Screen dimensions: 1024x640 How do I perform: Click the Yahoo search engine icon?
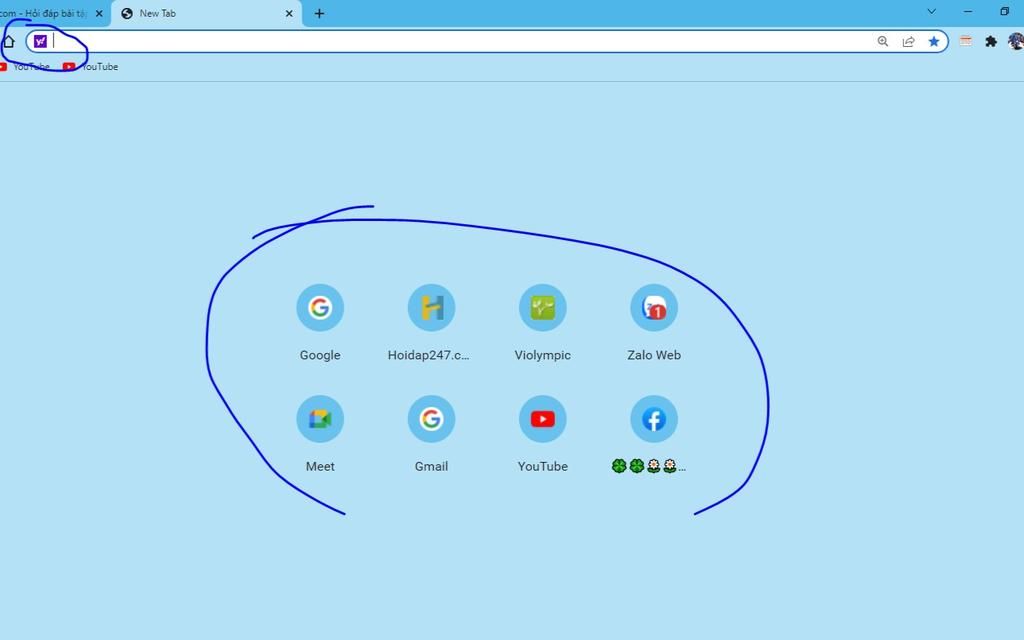click(x=40, y=41)
